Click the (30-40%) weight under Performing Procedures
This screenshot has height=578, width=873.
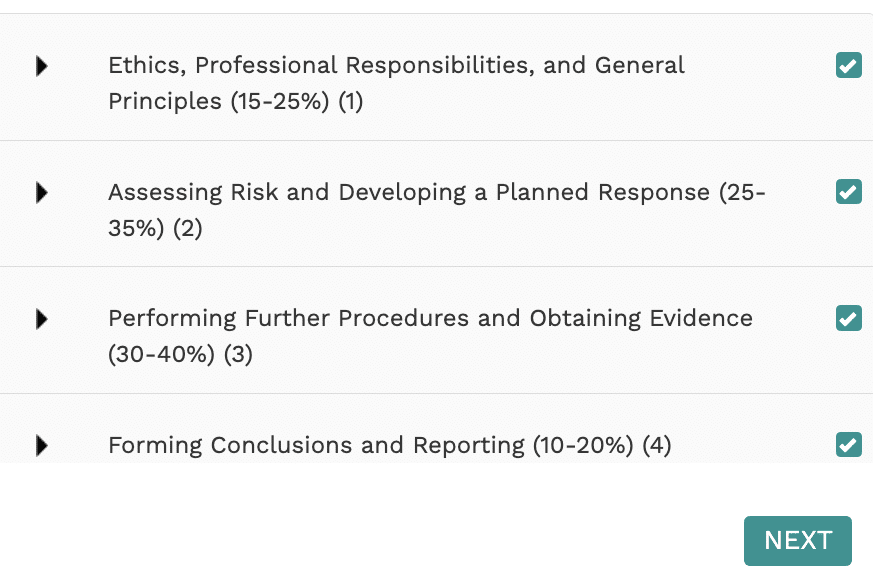pos(162,355)
